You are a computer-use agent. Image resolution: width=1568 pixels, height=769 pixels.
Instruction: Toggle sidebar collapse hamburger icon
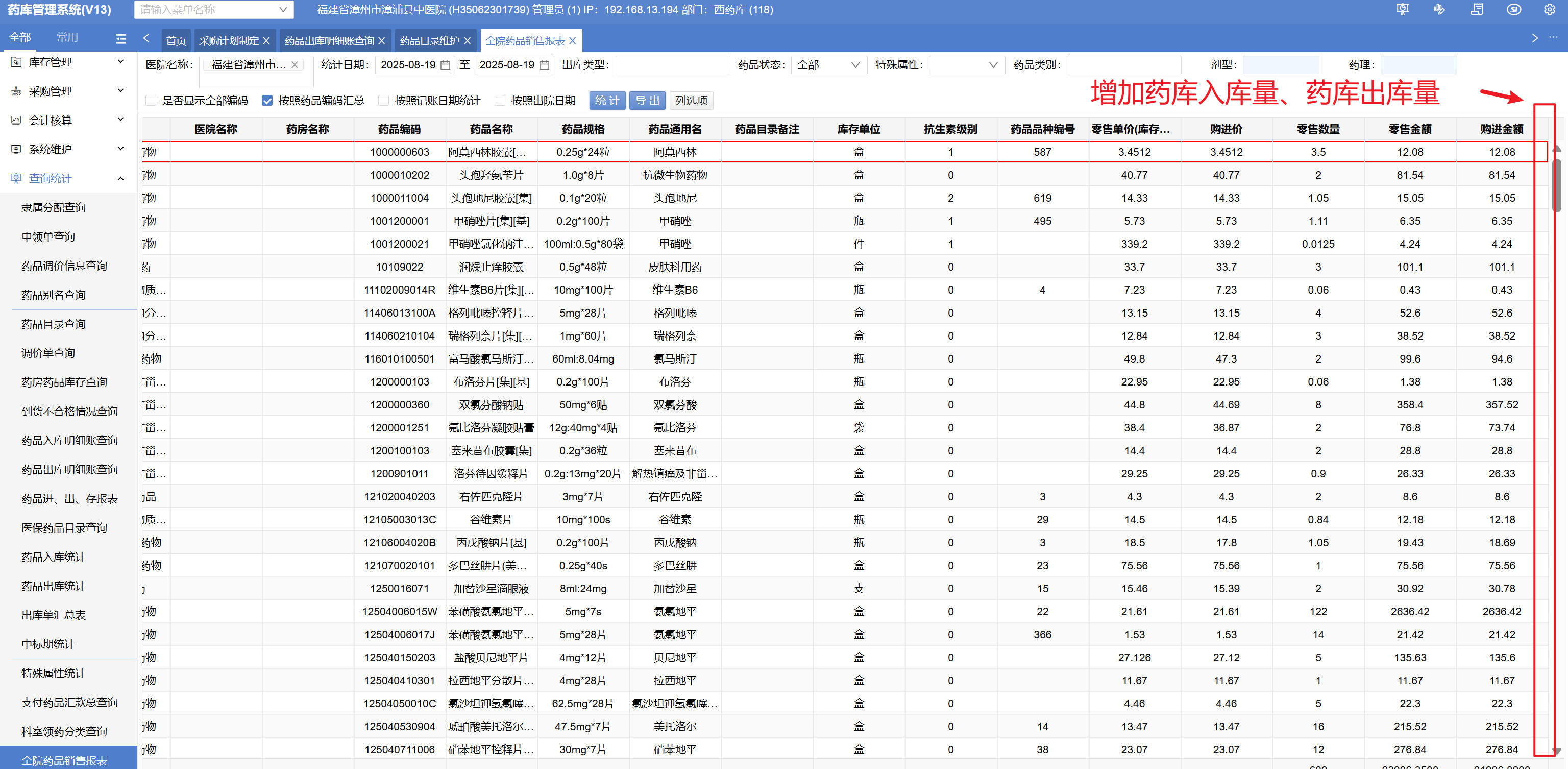point(121,38)
